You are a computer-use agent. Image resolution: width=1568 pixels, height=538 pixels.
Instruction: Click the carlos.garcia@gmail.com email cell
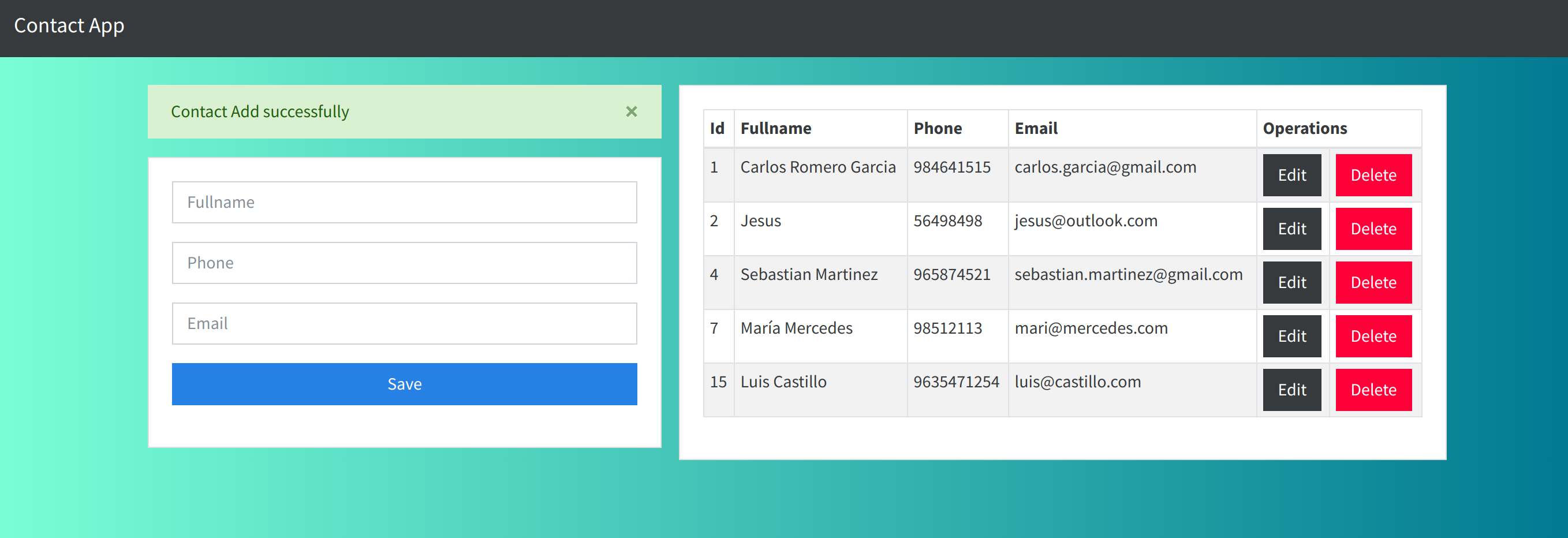[1105, 167]
